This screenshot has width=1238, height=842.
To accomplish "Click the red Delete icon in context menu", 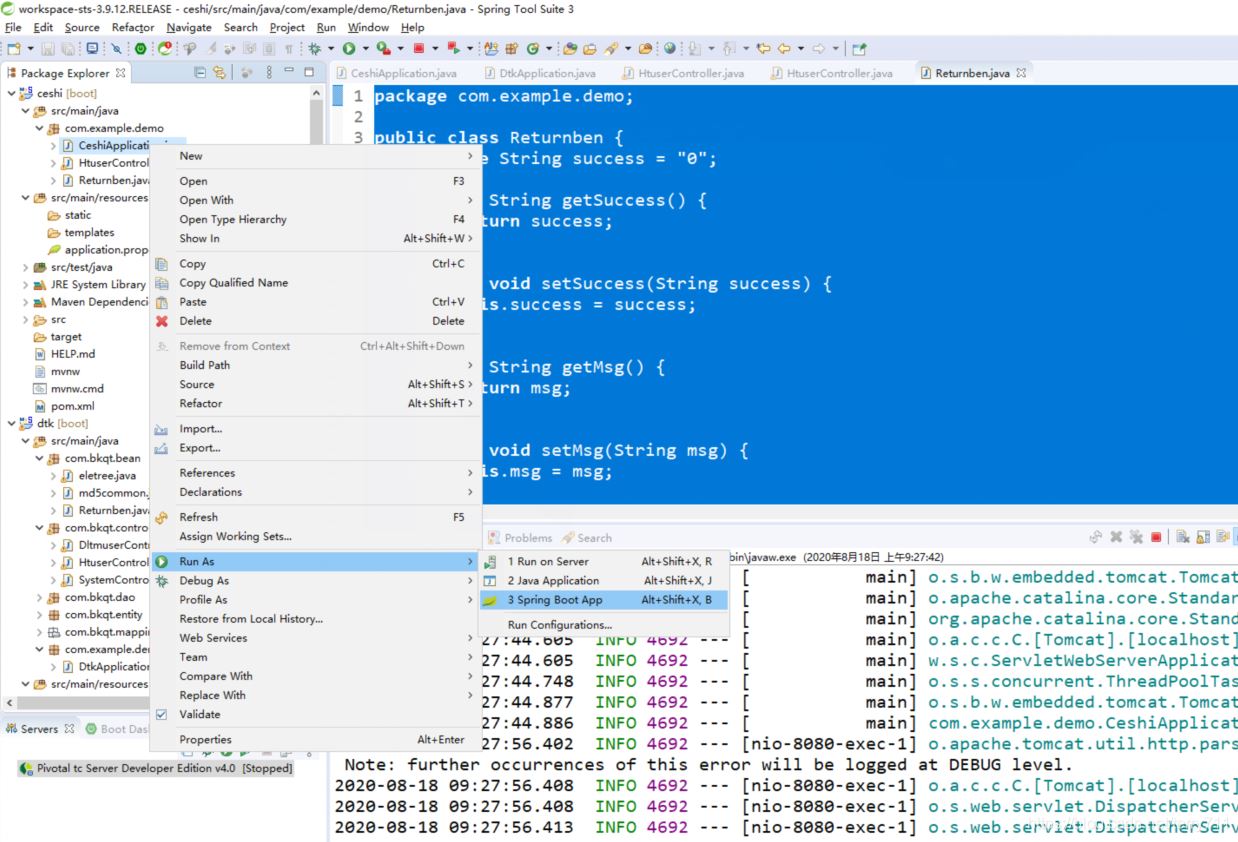I will (x=162, y=321).
